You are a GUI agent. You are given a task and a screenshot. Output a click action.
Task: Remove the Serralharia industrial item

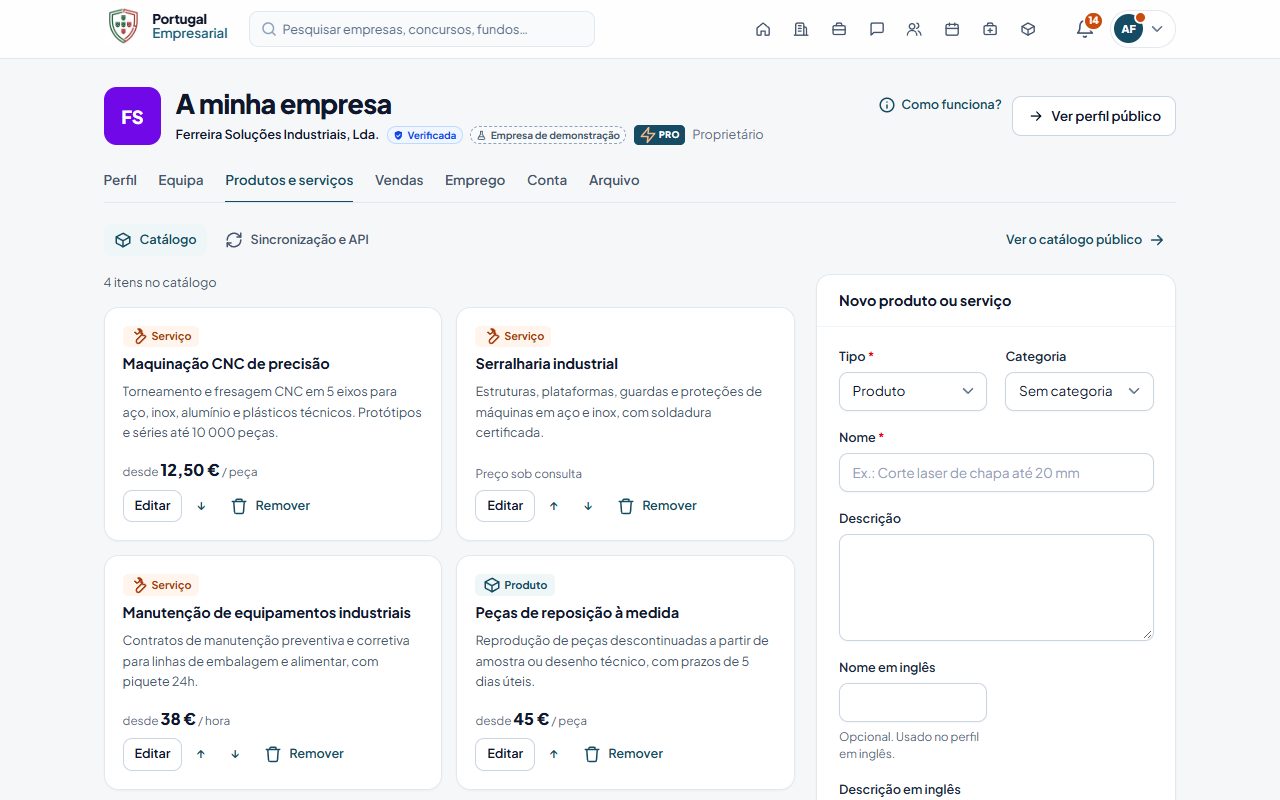coord(657,506)
